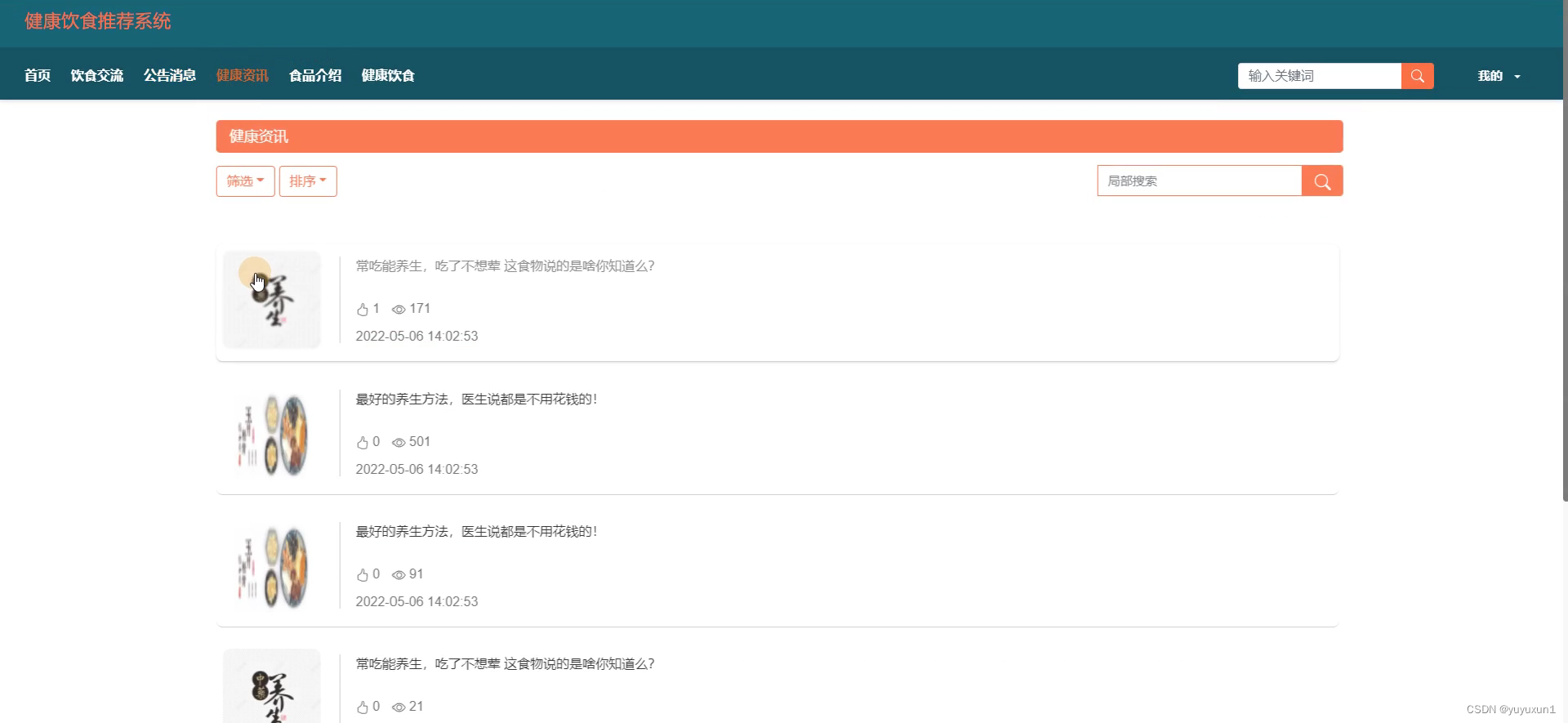Open 饮食交流 navigation item
1568x723 pixels.
point(97,75)
